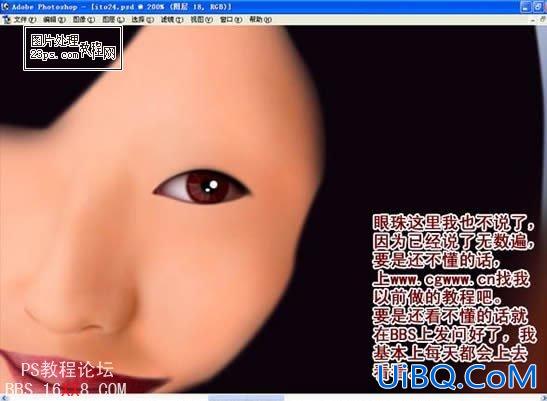The height and width of the screenshot is (401, 547).
Task: Click the left arrow of the horizontal scrollbar
Action: point(3,398)
